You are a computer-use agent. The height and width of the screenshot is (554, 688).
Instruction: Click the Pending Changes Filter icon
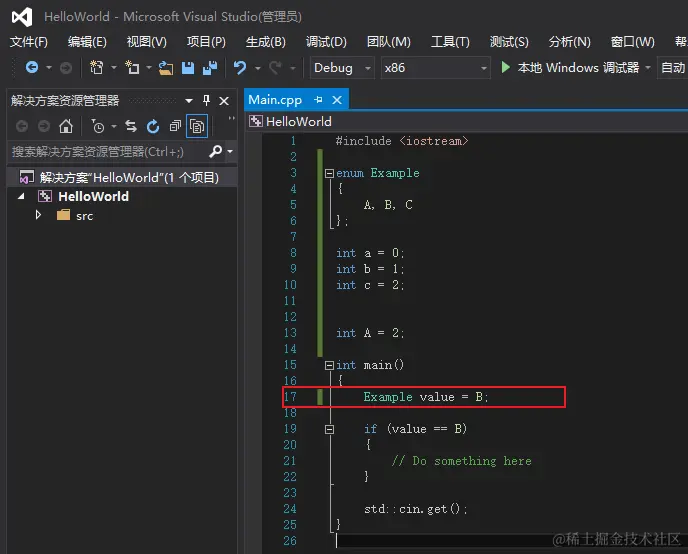tap(98, 126)
